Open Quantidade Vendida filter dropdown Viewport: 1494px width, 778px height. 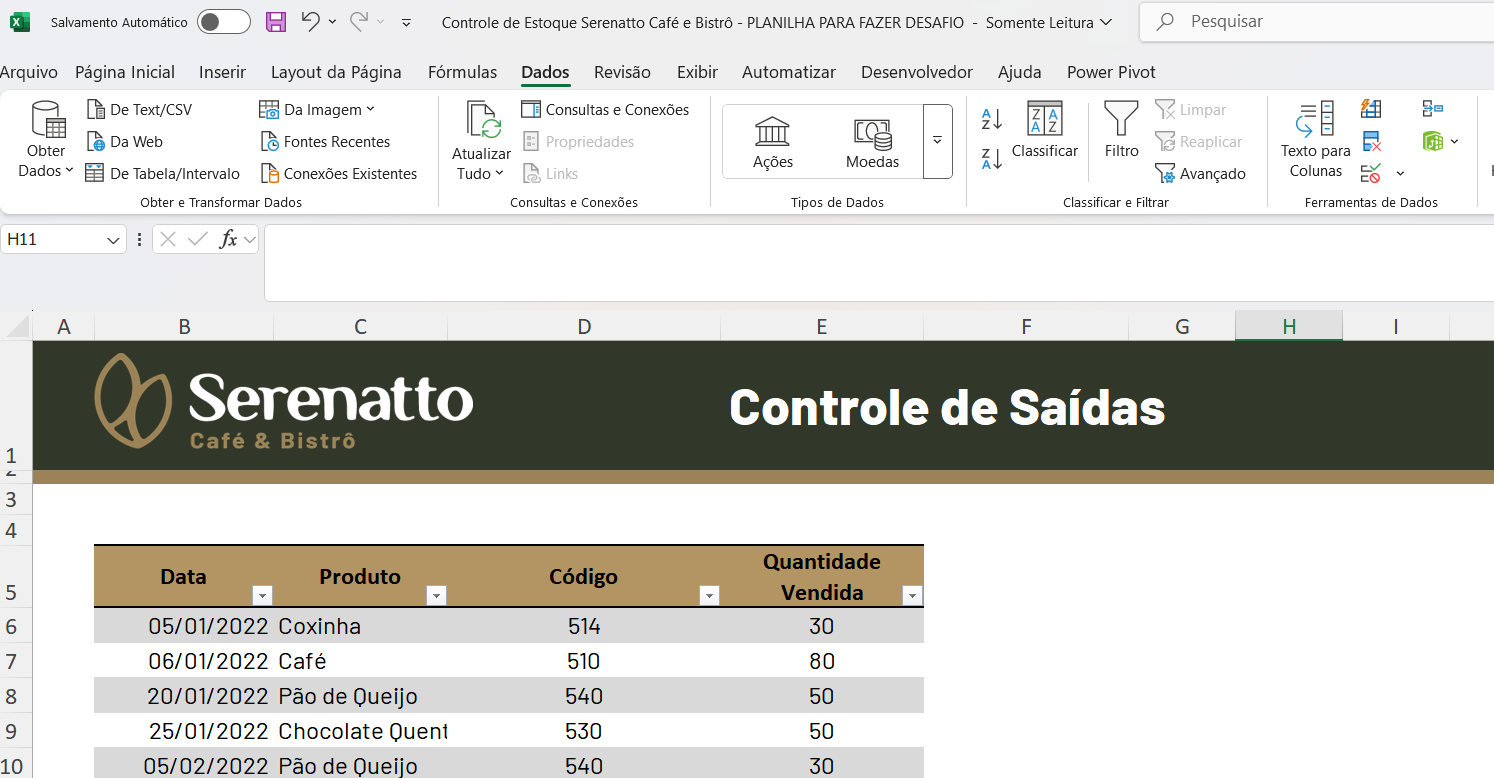click(x=912, y=596)
